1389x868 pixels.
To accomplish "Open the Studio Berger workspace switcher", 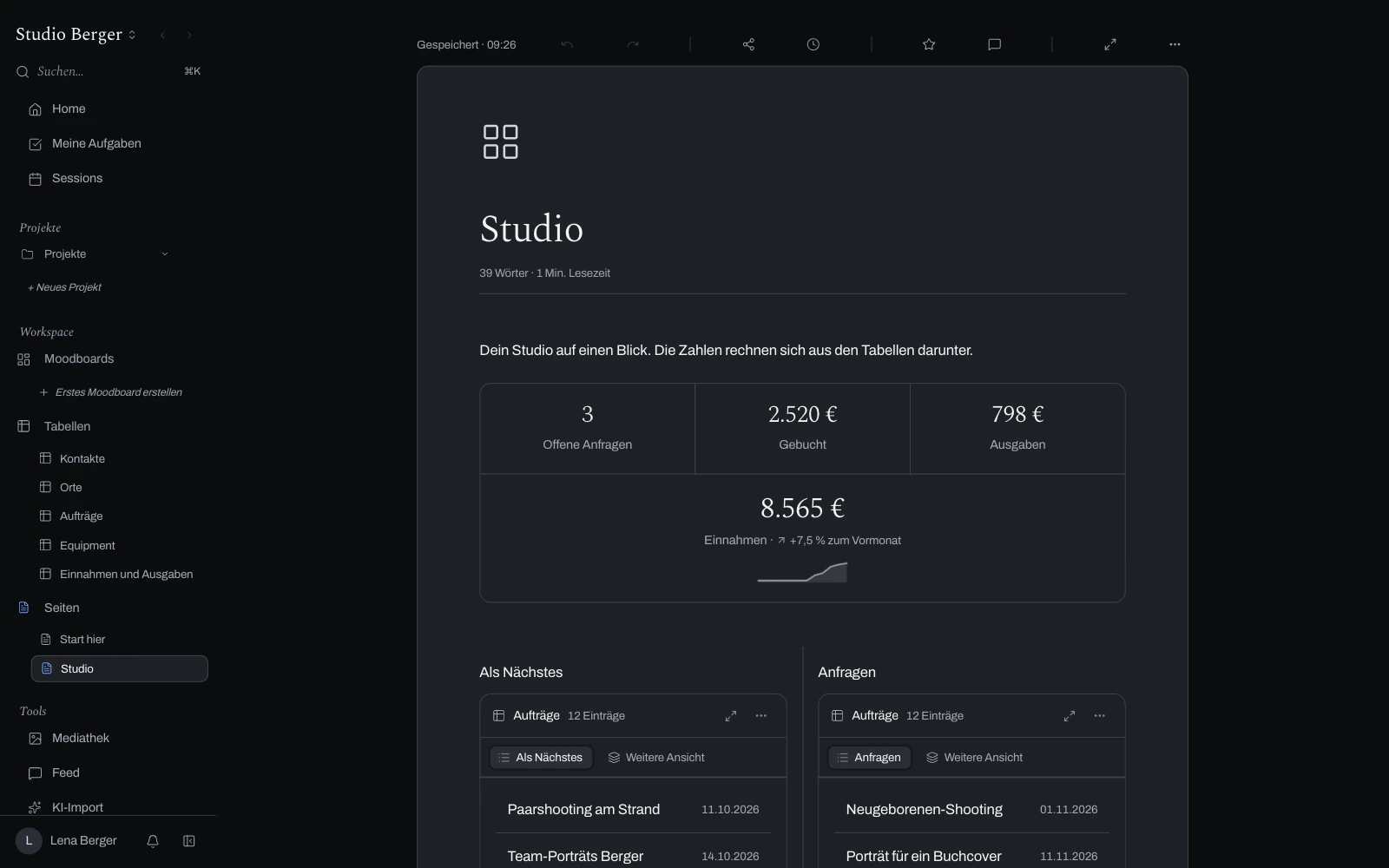I will pos(76,35).
